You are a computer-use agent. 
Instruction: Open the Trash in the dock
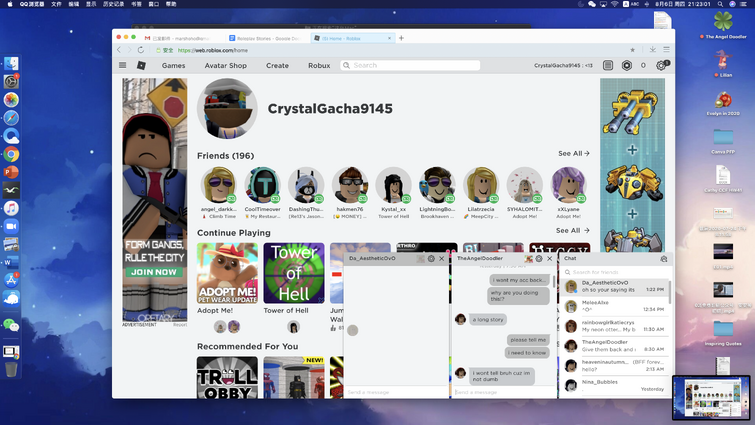(x=11, y=370)
